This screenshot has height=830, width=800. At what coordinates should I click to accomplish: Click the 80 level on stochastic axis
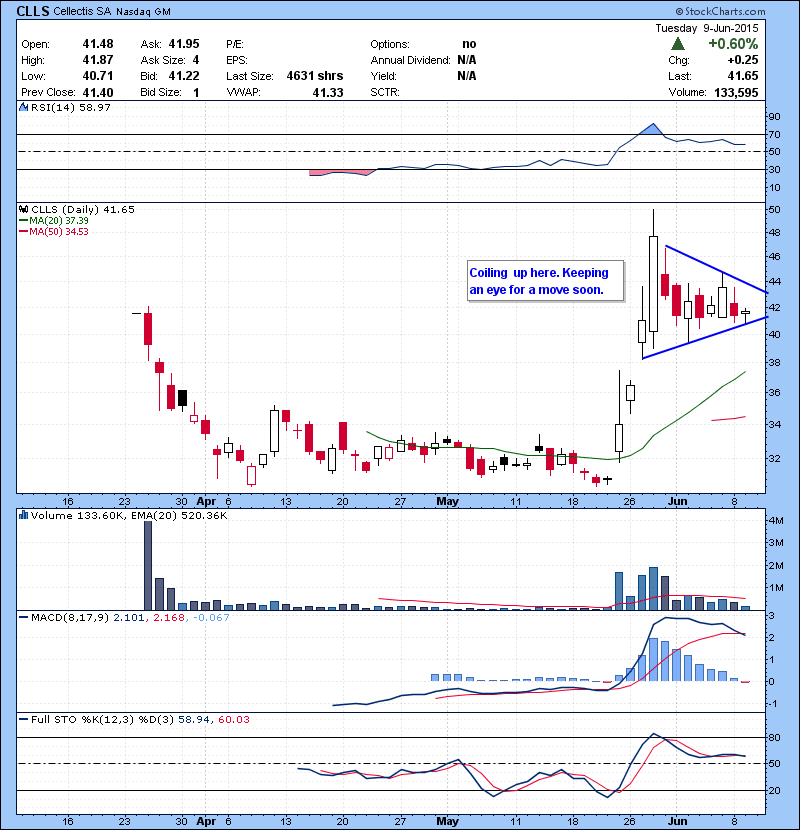[x=774, y=737]
